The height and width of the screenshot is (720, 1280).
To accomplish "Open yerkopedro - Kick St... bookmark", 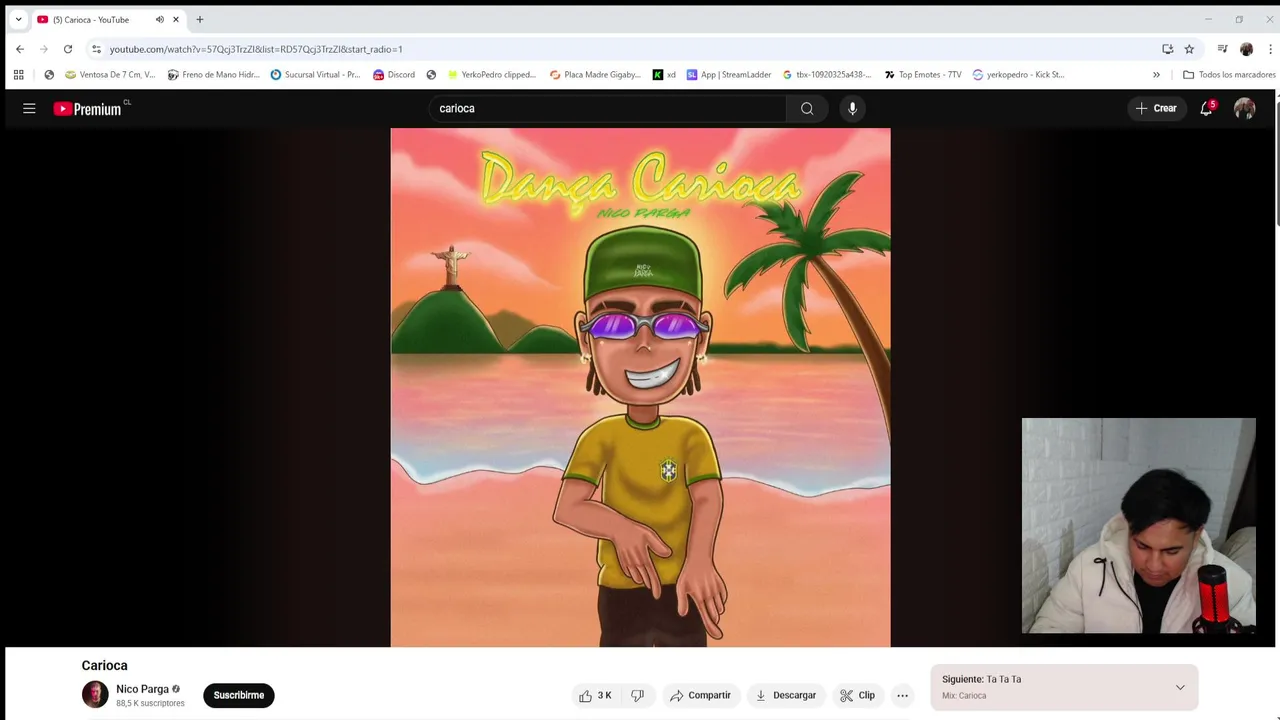I will click(x=1019, y=74).
